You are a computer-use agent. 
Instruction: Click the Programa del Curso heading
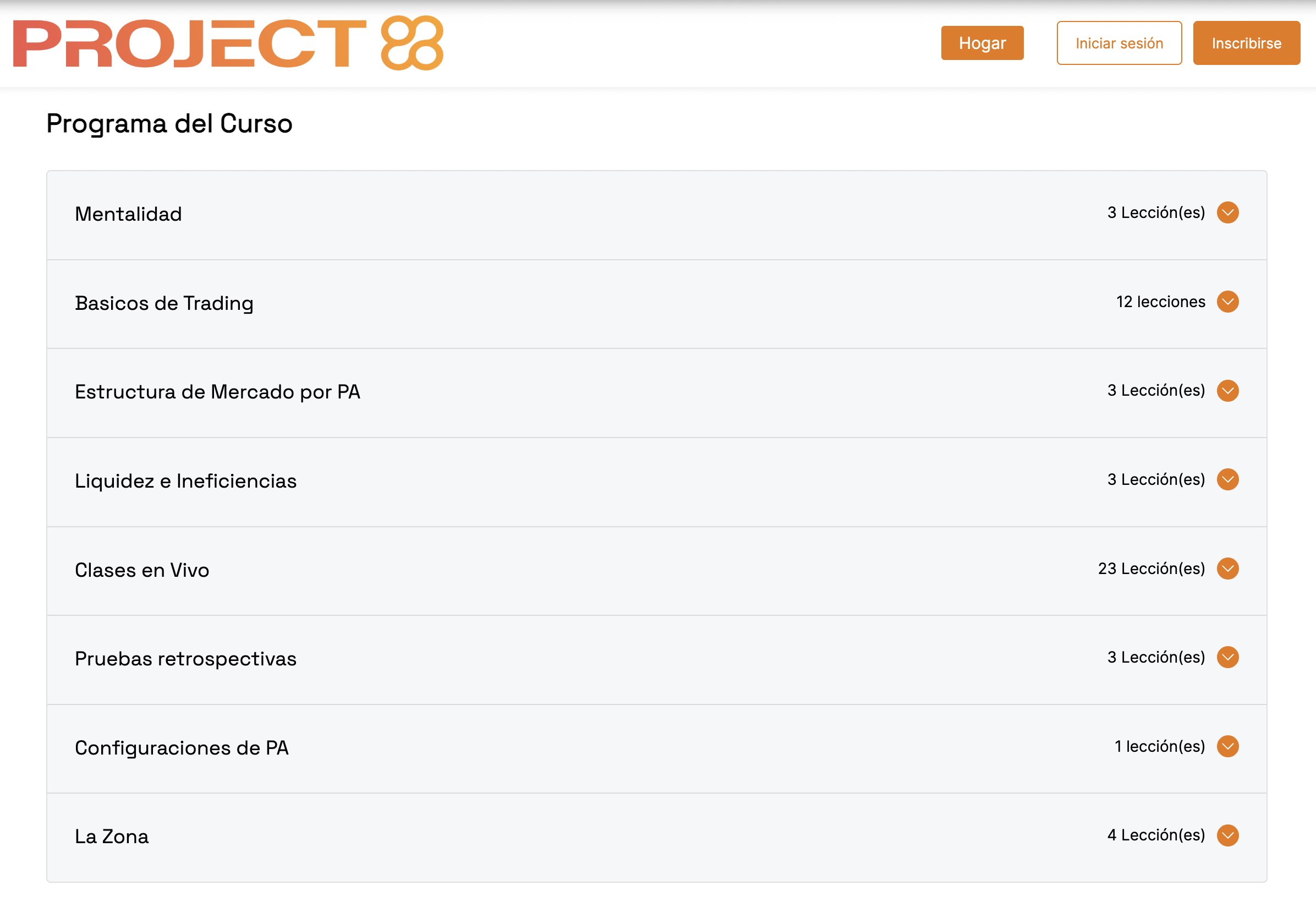tap(169, 123)
